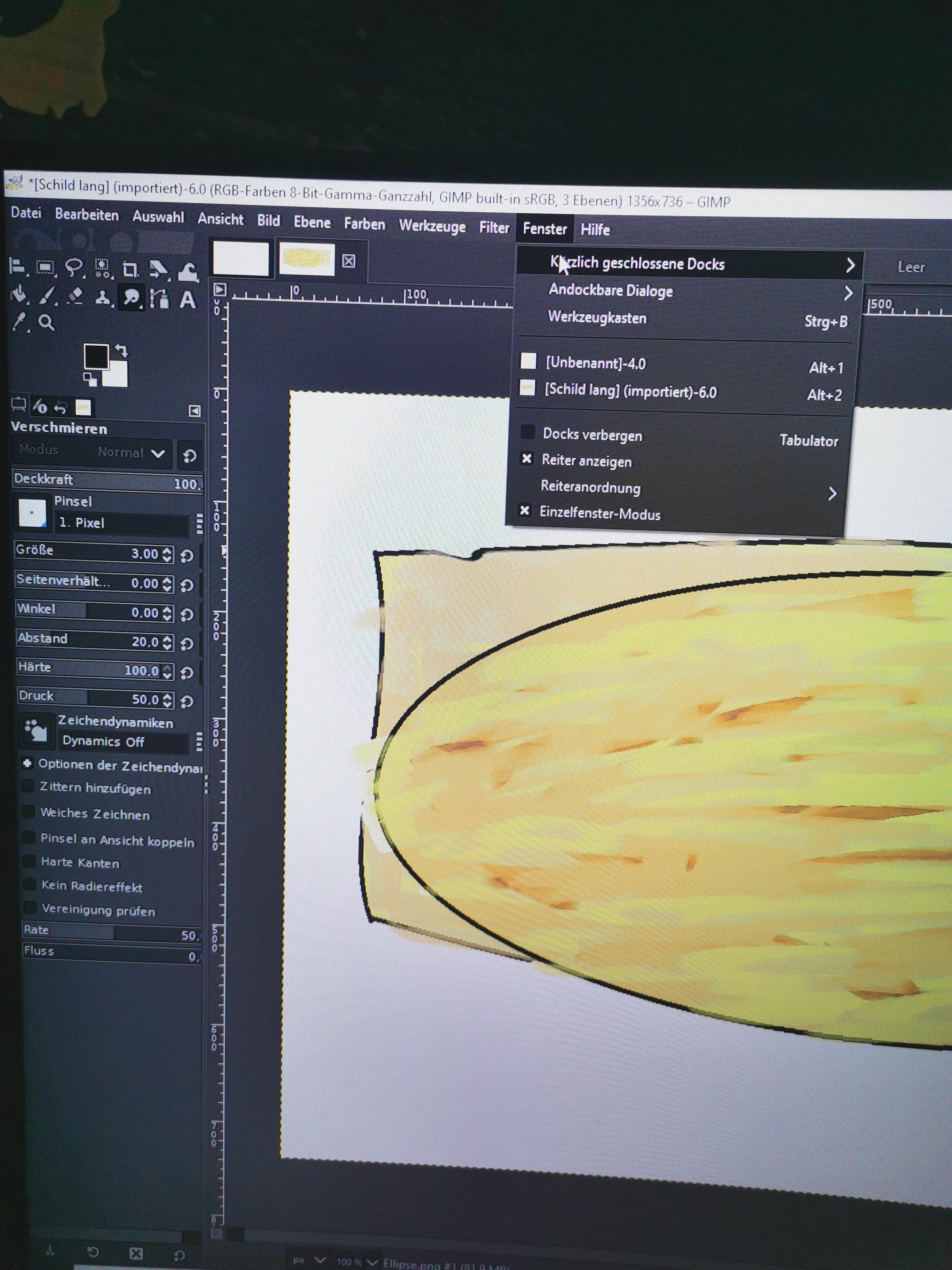The height and width of the screenshot is (1270, 952).
Task: Enable the Harte Kanten checkbox
Action: pos(29,861)
